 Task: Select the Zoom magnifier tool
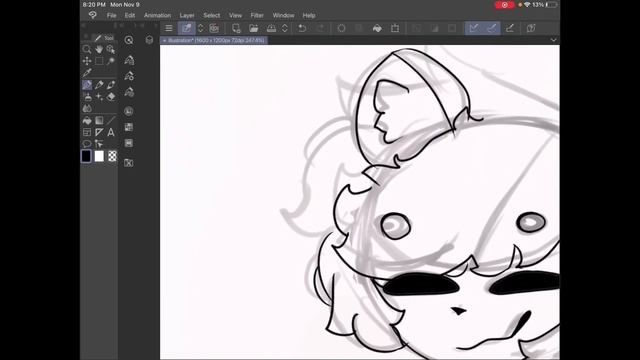click(x=87, y=49)
